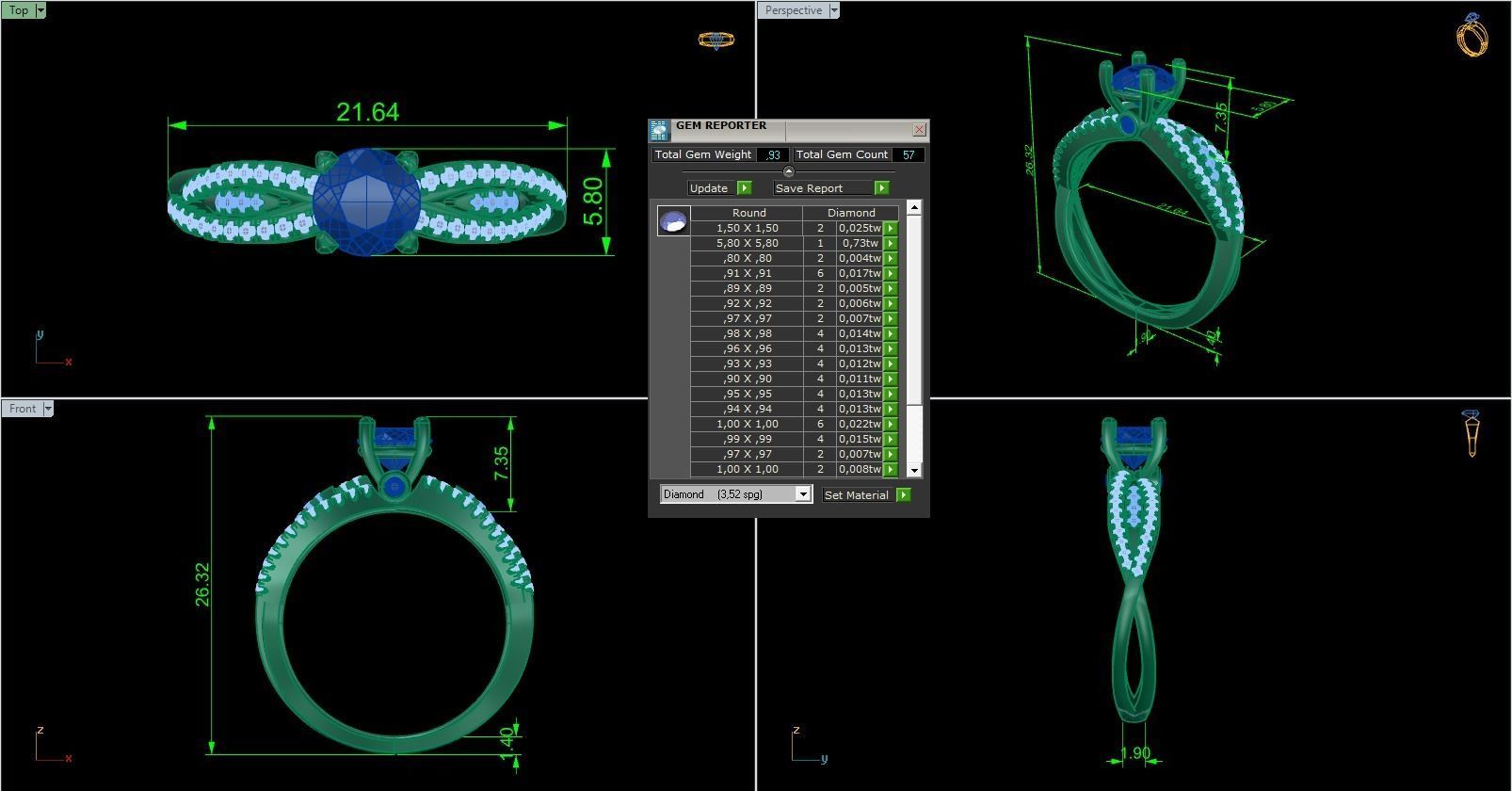Click the Total Gem Count label
1512x791 pixels.
click(842, 154)
